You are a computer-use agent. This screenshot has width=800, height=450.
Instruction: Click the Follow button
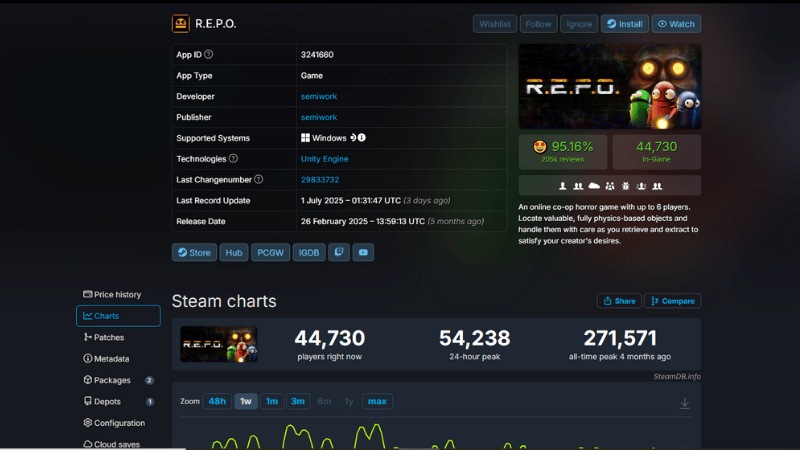point(538,24)
